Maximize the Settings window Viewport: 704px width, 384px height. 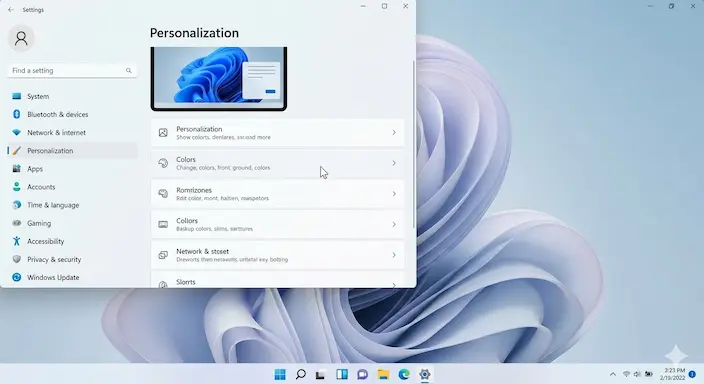[384, 6]
